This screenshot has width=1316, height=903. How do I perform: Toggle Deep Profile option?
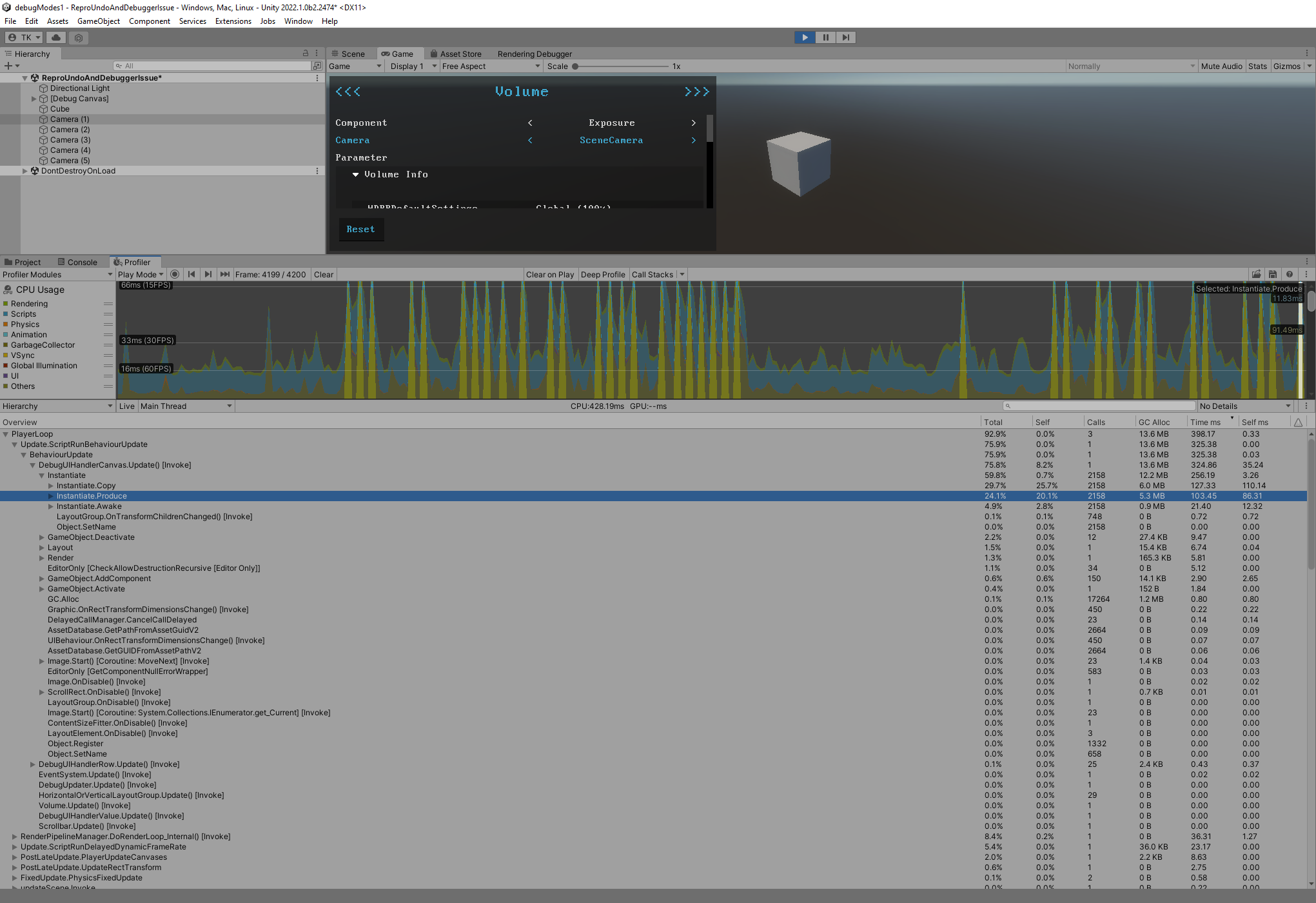602,274
